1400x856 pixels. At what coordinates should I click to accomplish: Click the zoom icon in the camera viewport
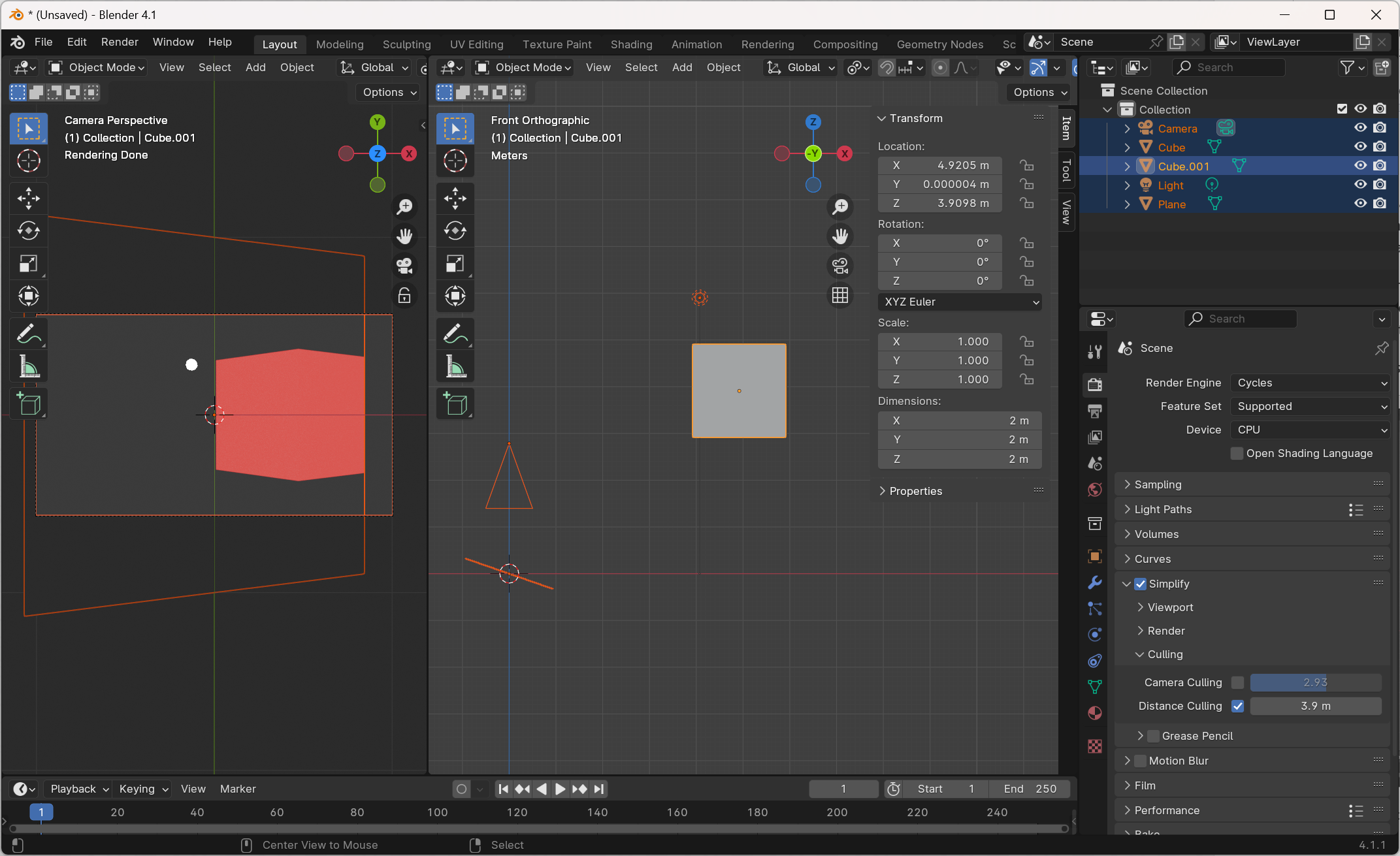click(404, 207)
